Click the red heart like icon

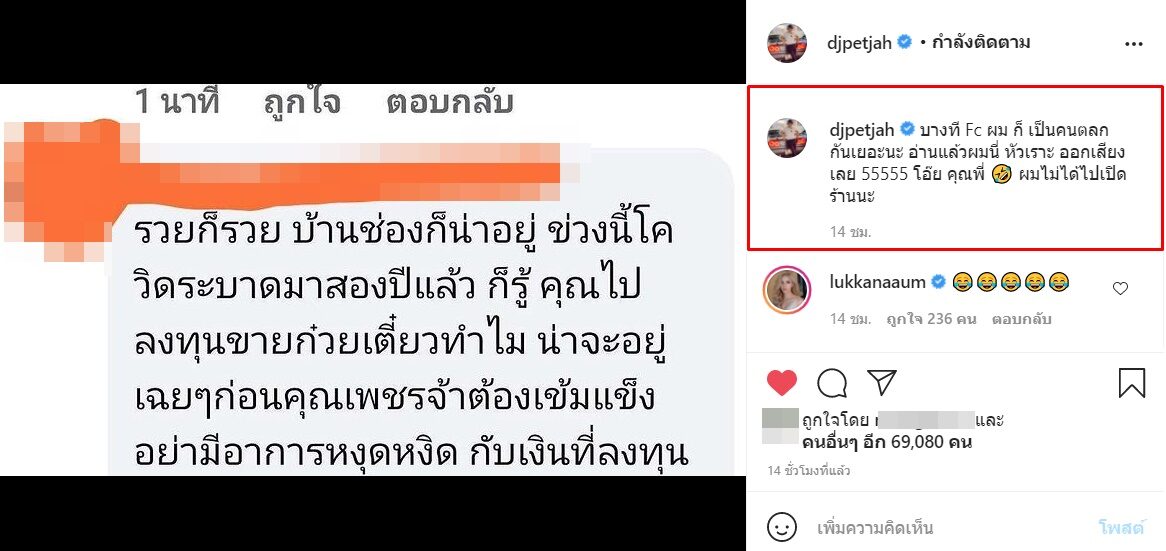pos(782,382)
